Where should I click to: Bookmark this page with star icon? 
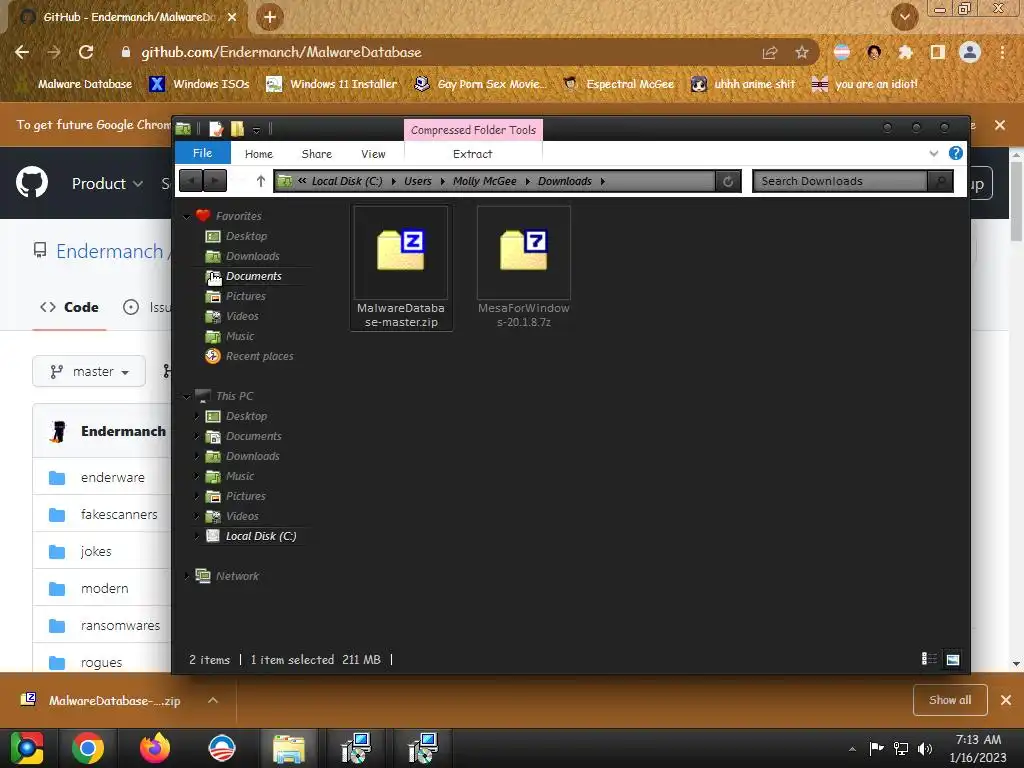coord(802,52)
